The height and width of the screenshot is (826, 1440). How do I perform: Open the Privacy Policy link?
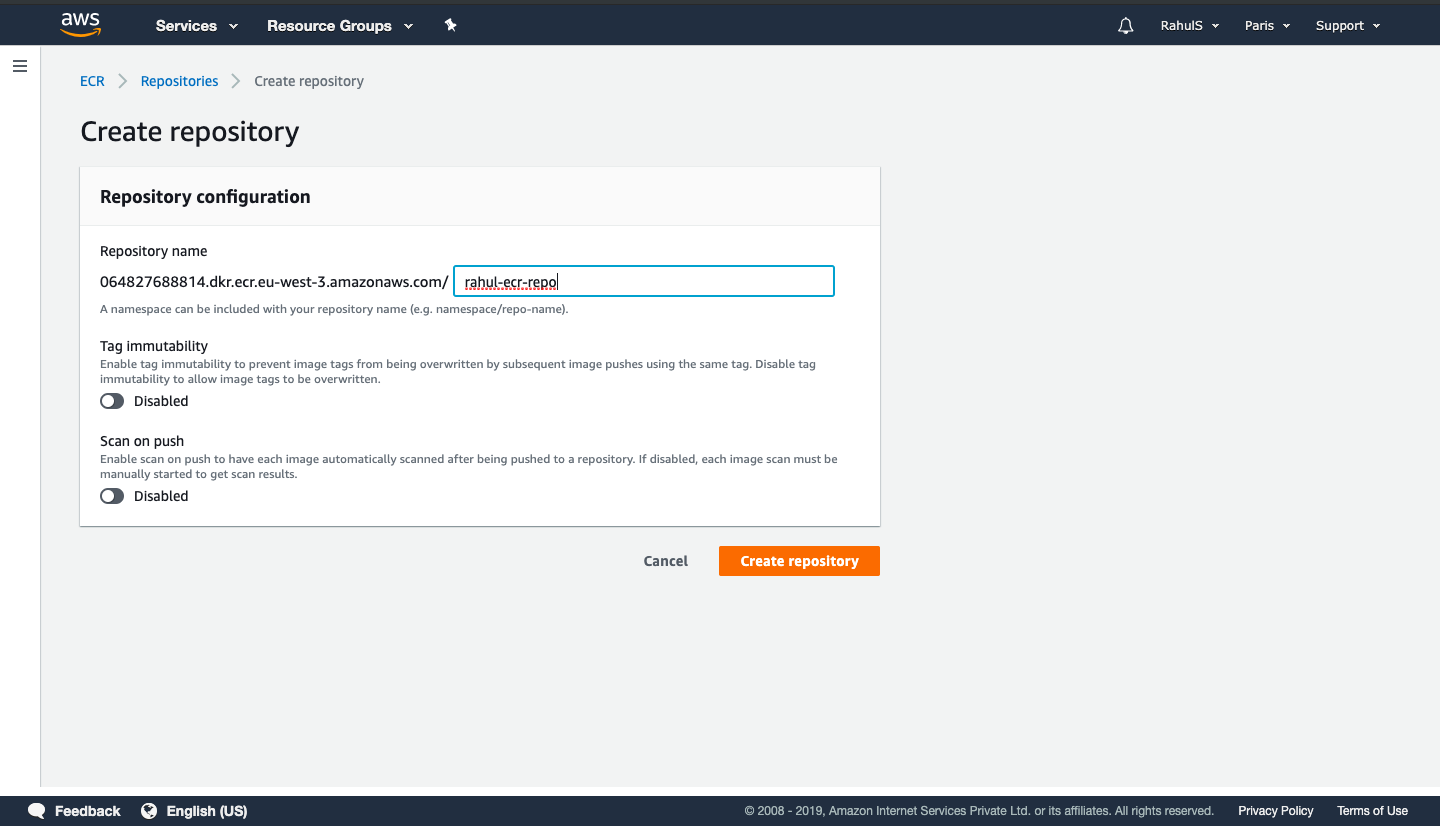[x=1275, y=811]
